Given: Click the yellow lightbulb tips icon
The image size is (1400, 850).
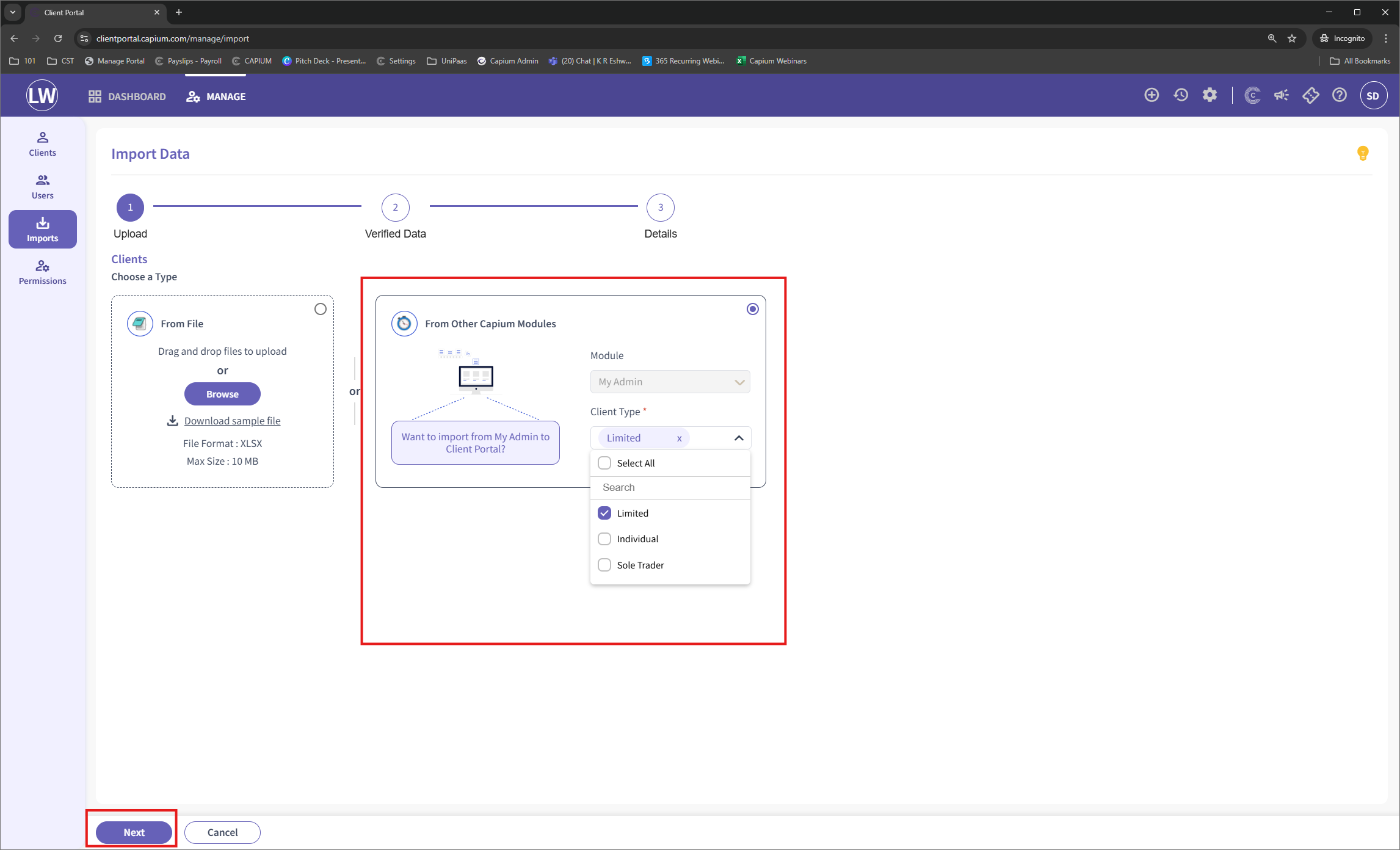Looking at the screenshot, I should tap(1362, 153).
